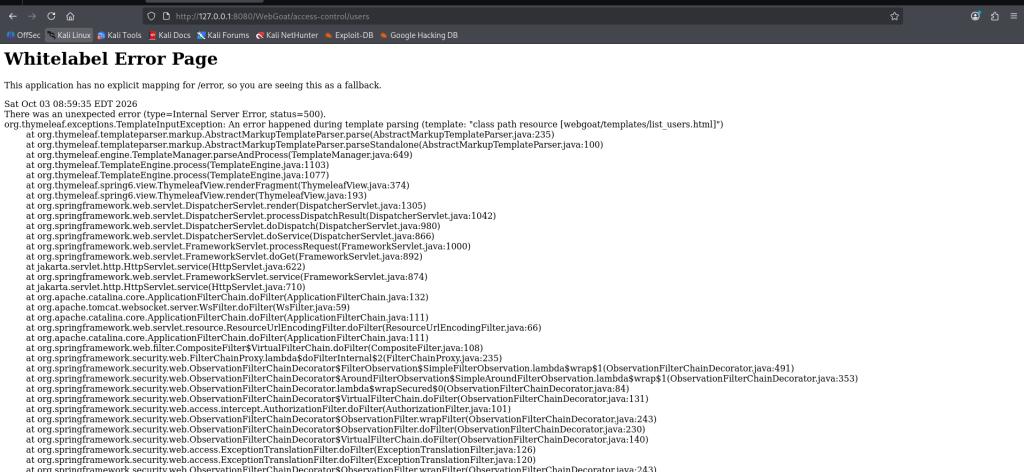The image size is (1024, 472).
Task: Open the Kali Forums bookmark
Action: point(223,35)
